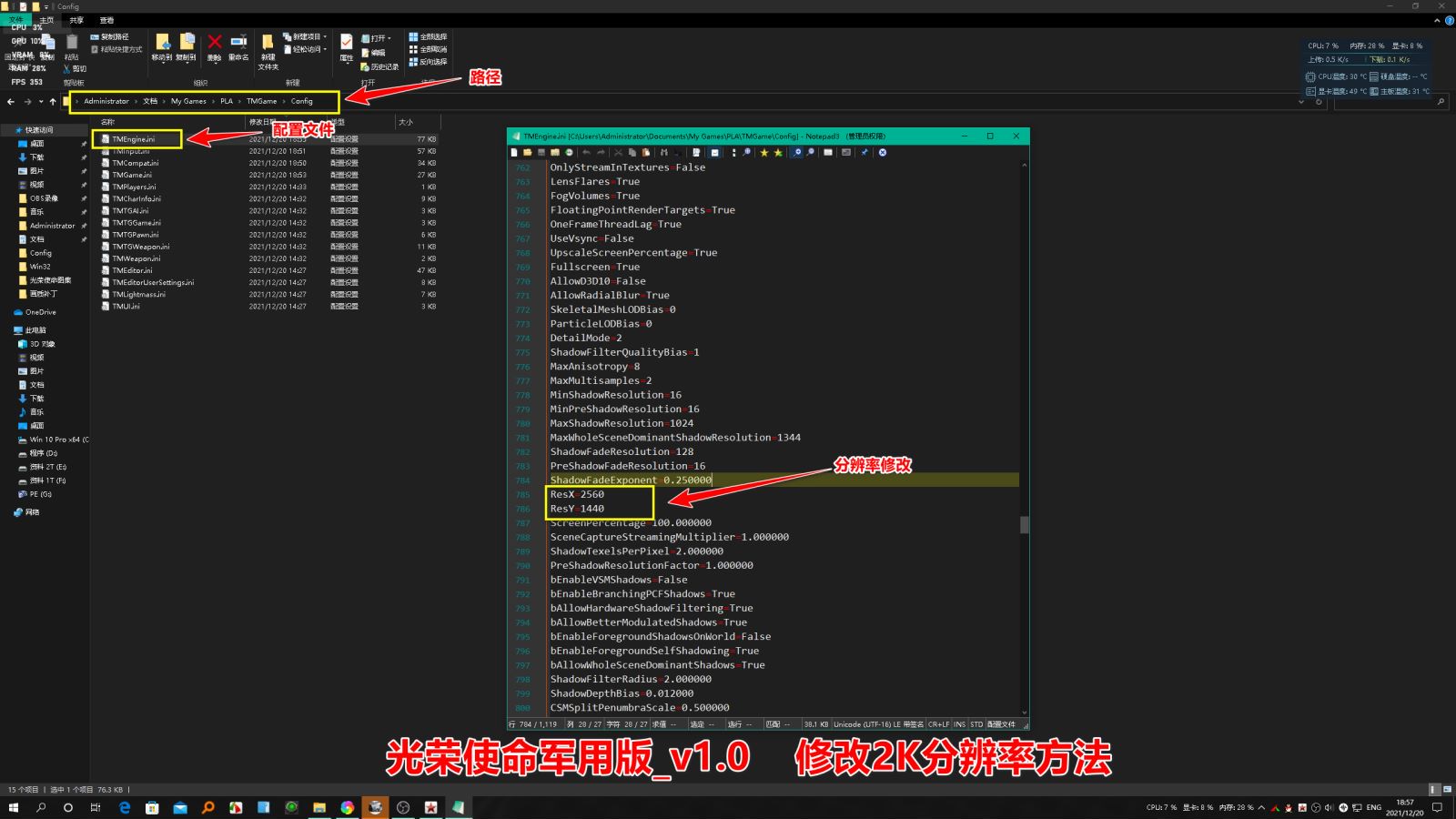Click the 查看 ribbon tab
The width and height of the screenshot is (1456, 819).
click(106, 20)
